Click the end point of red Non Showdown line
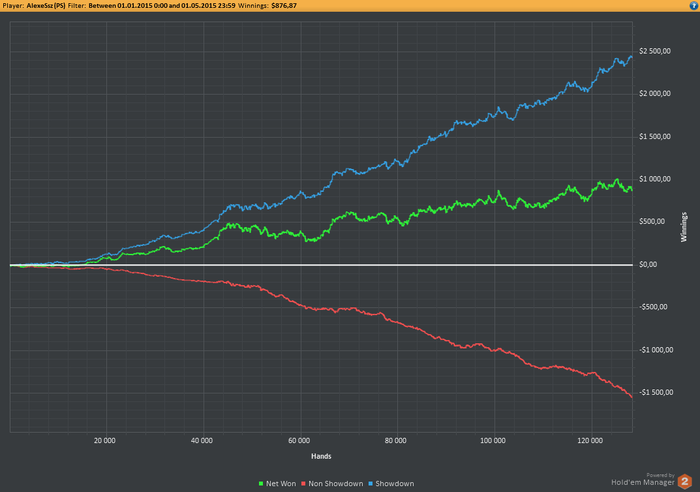The height and width of the screenshot is (492, 700). [x=631, y=397]
